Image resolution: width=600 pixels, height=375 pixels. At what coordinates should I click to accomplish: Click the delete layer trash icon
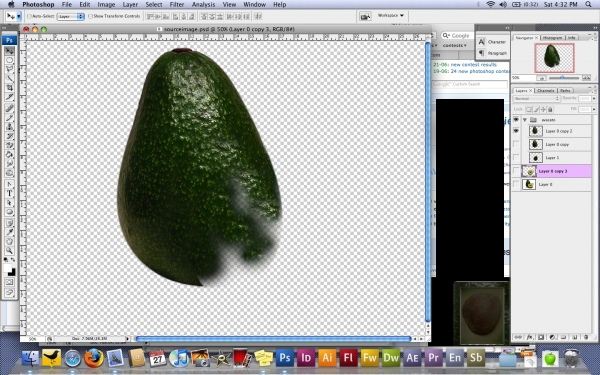pos(586,337)
